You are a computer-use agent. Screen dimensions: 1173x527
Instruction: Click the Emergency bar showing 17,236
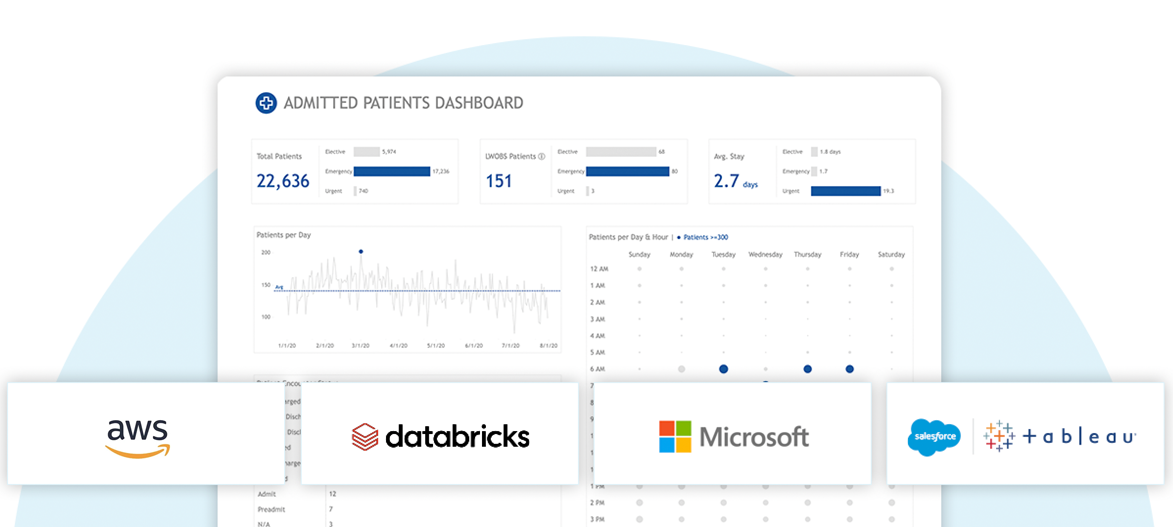click(392, 171)
